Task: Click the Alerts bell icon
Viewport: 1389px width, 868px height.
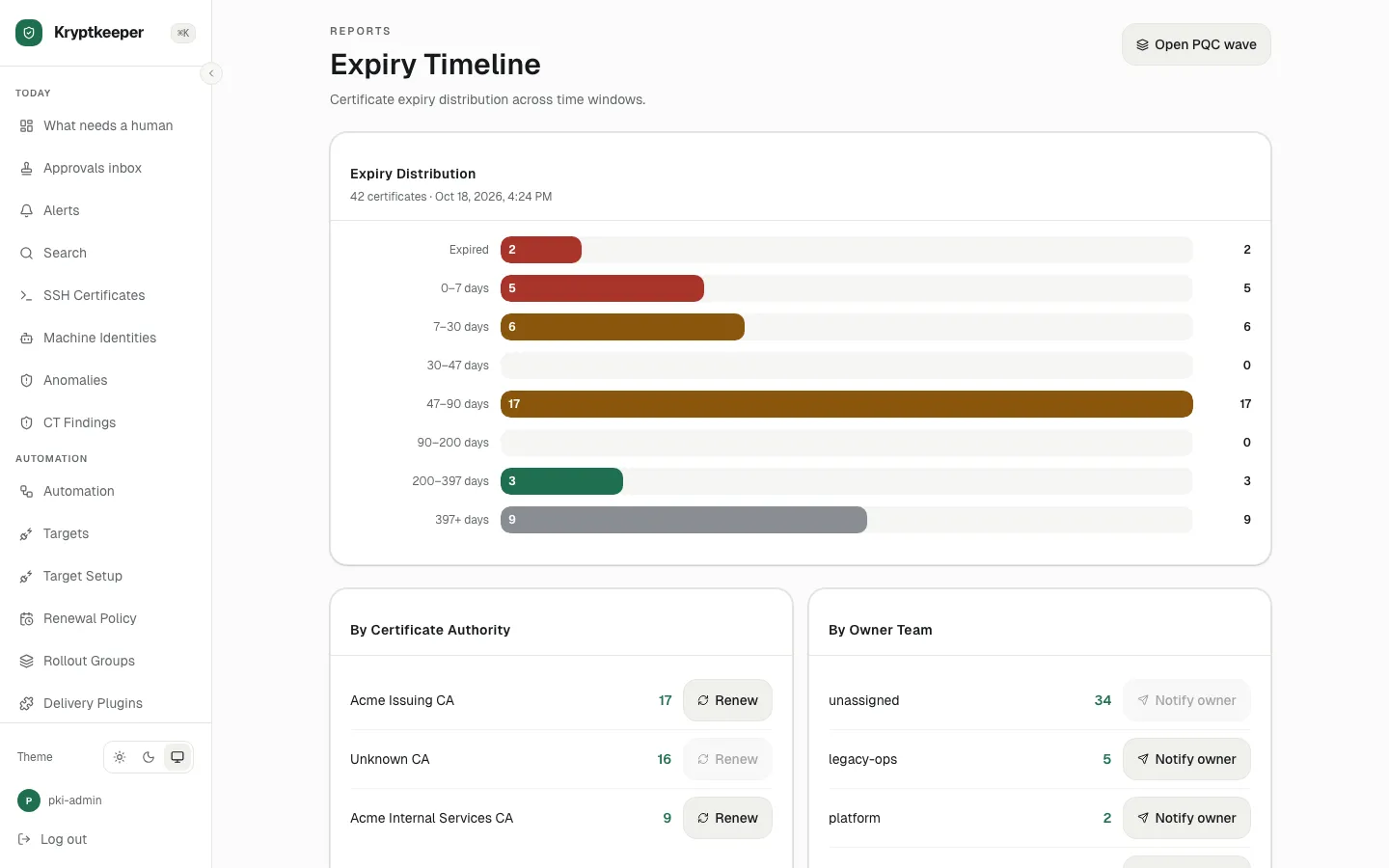Action: [27, 211]
